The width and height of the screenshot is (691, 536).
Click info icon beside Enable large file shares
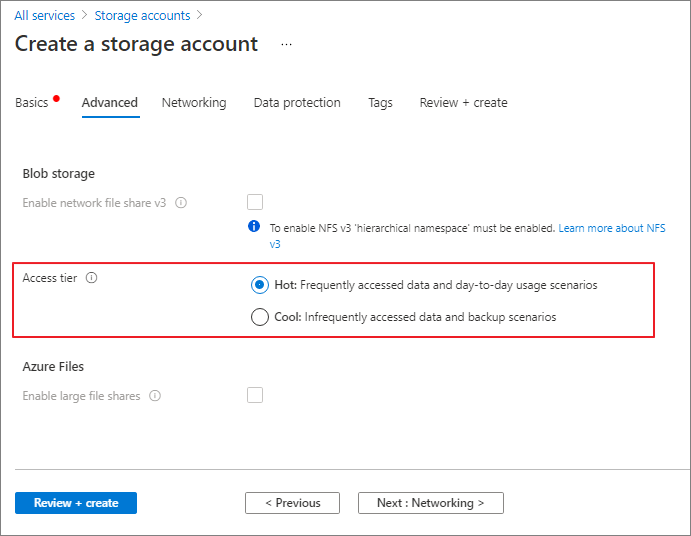(155, 396)
